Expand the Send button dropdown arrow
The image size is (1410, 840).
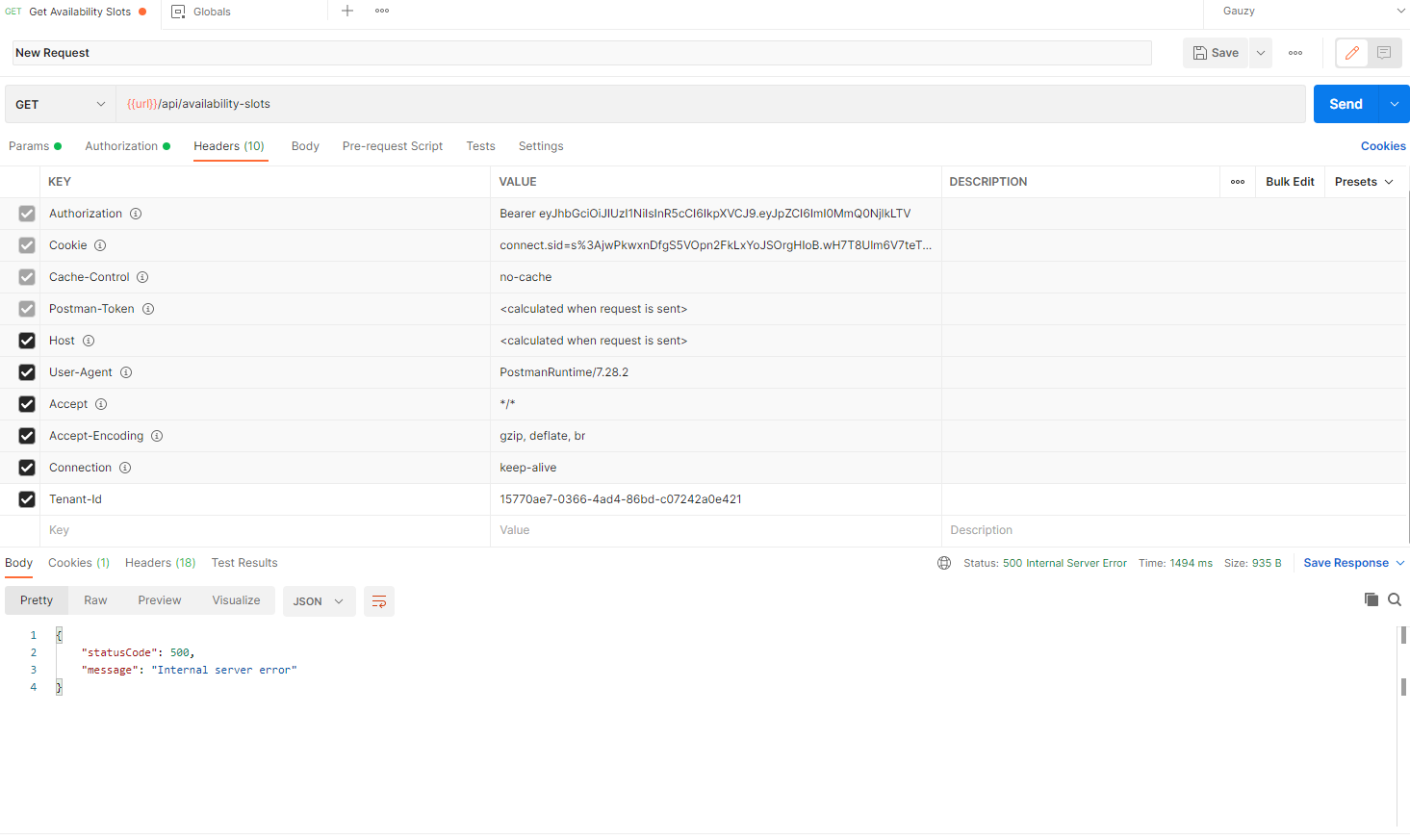point(1395,104)
